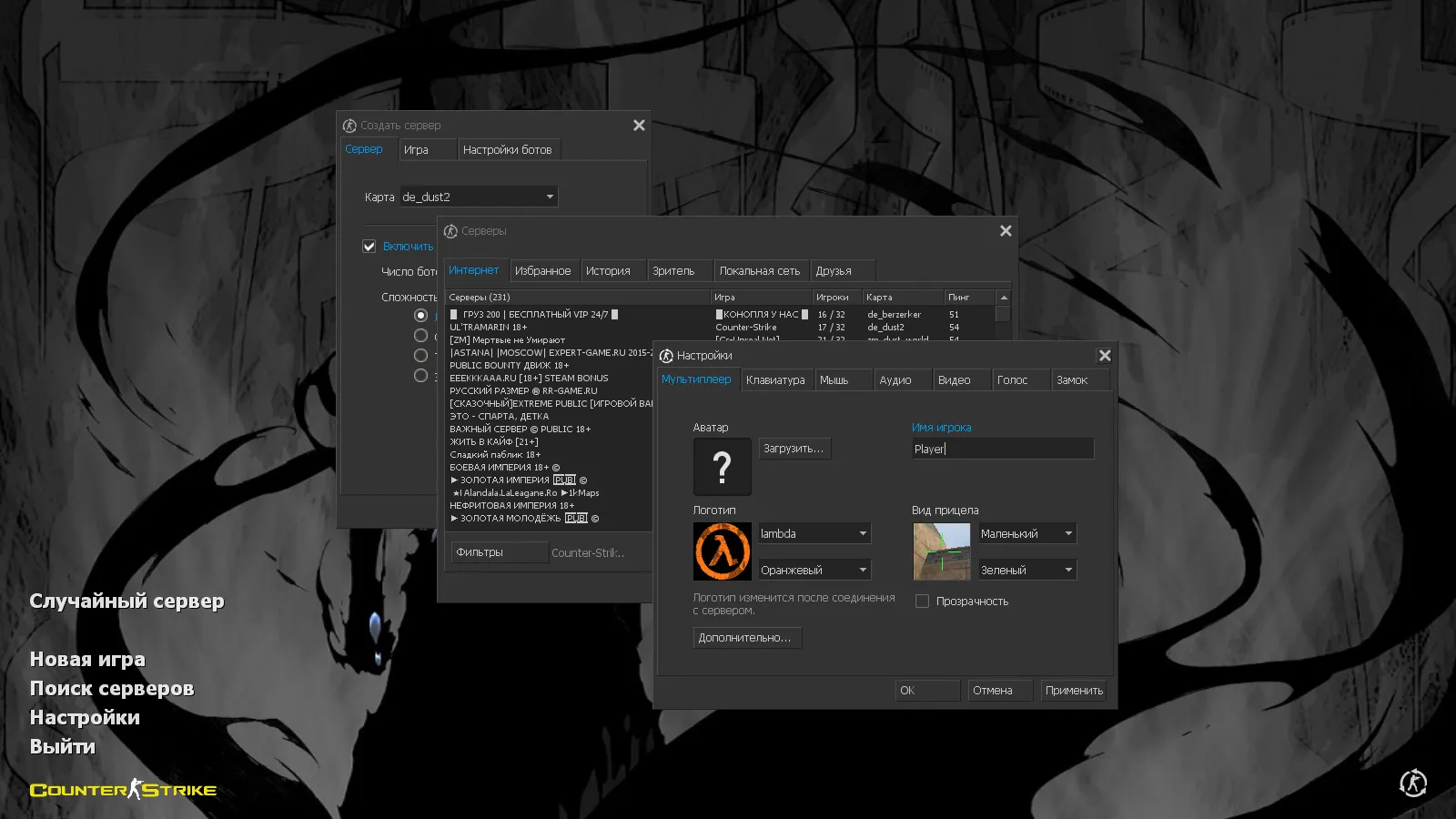
Task: Click the Counter-Strike logo at bottom left
Action: tap(123, 789)
